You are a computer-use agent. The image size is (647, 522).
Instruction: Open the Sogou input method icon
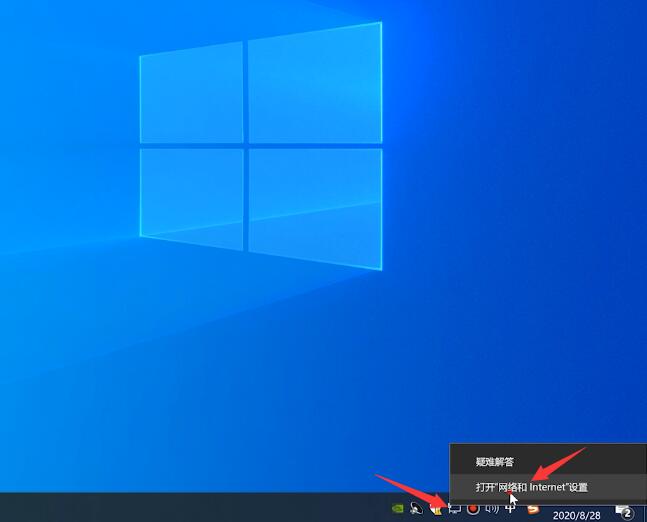(533, 509)
